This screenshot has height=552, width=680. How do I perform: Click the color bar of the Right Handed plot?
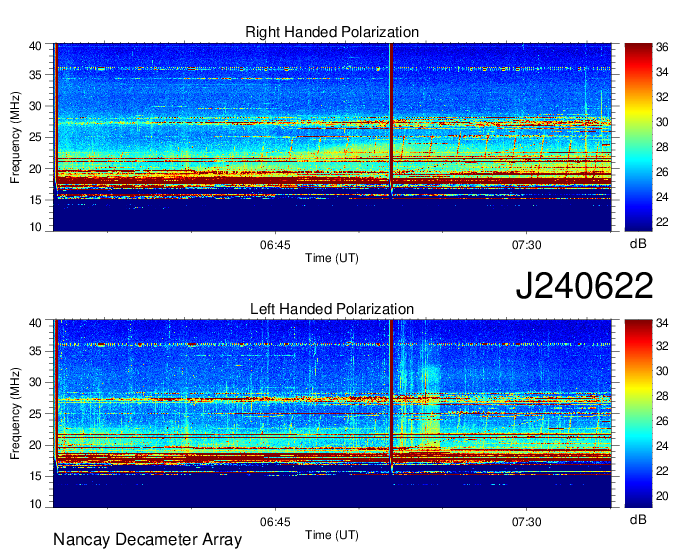tap(638, 137)
